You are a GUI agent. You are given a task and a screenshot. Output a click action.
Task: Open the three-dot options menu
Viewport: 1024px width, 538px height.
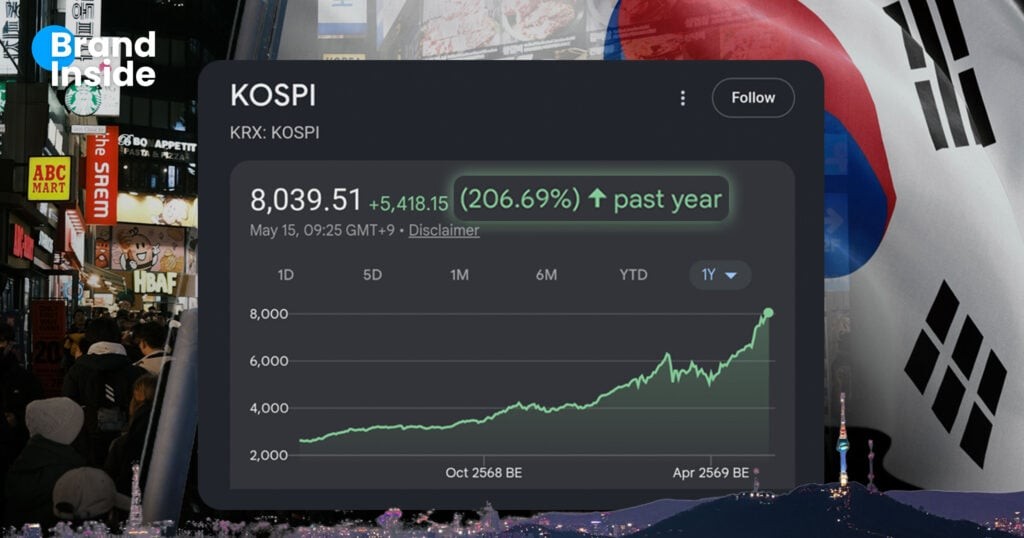(682, 98)
